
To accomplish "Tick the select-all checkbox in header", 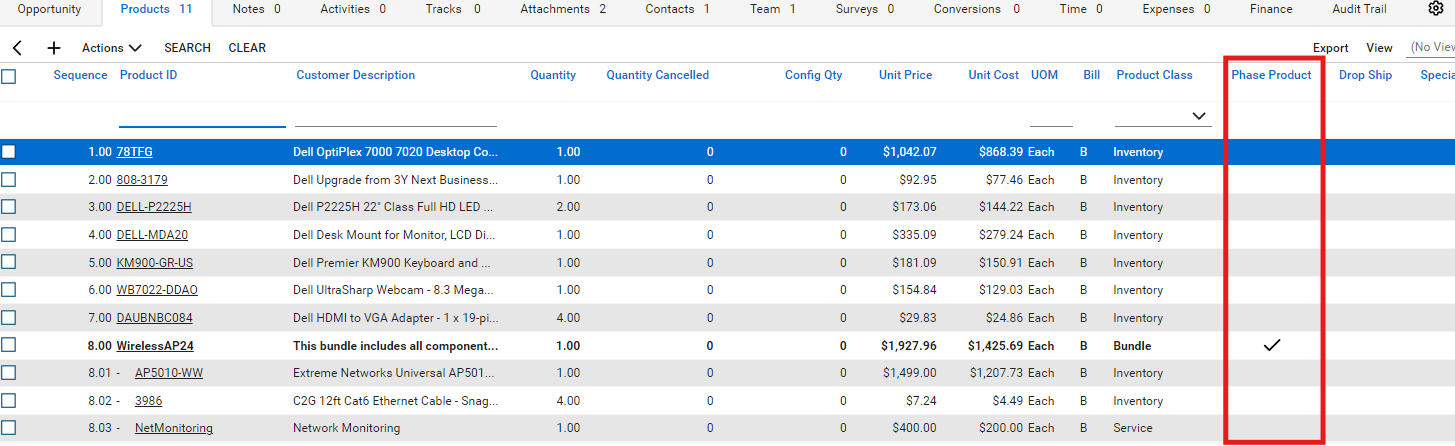I will pos(9,76).
